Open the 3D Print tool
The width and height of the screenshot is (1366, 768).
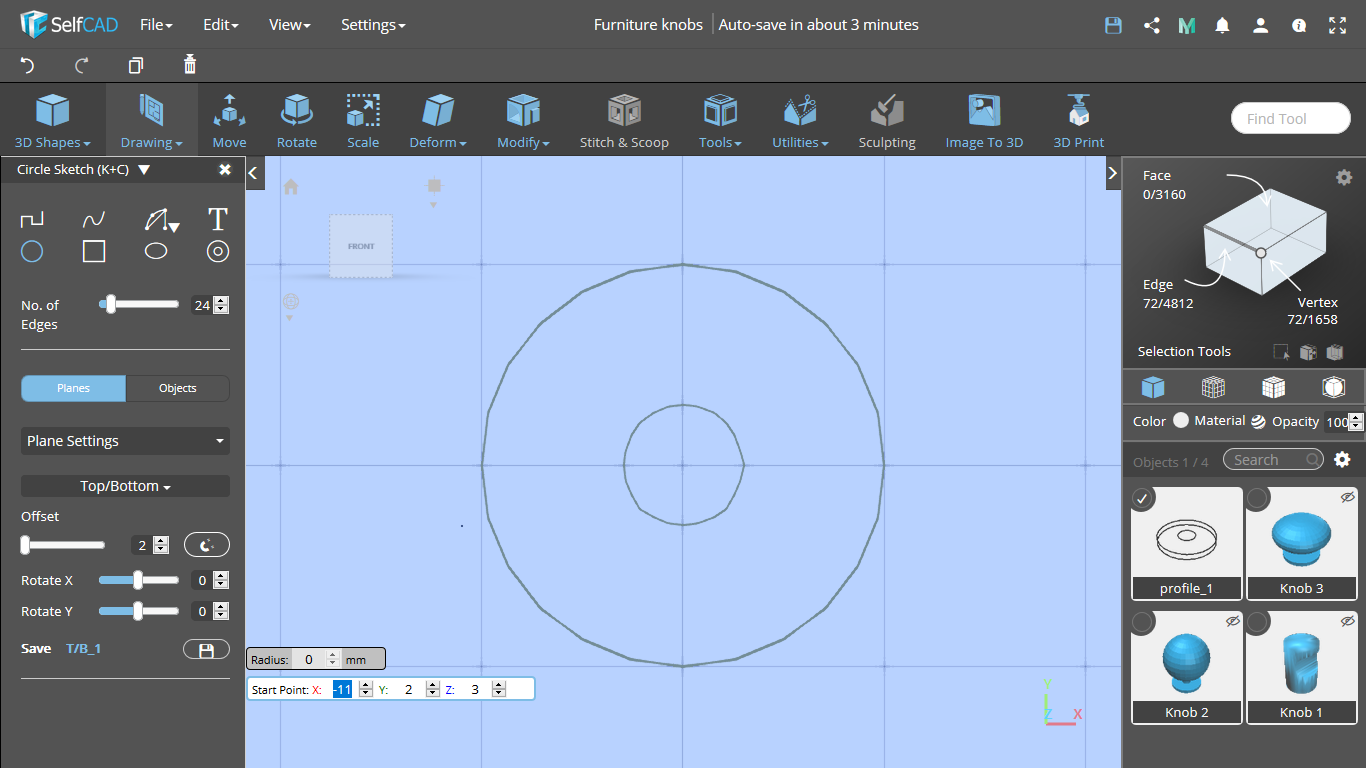click(1079, 120)
